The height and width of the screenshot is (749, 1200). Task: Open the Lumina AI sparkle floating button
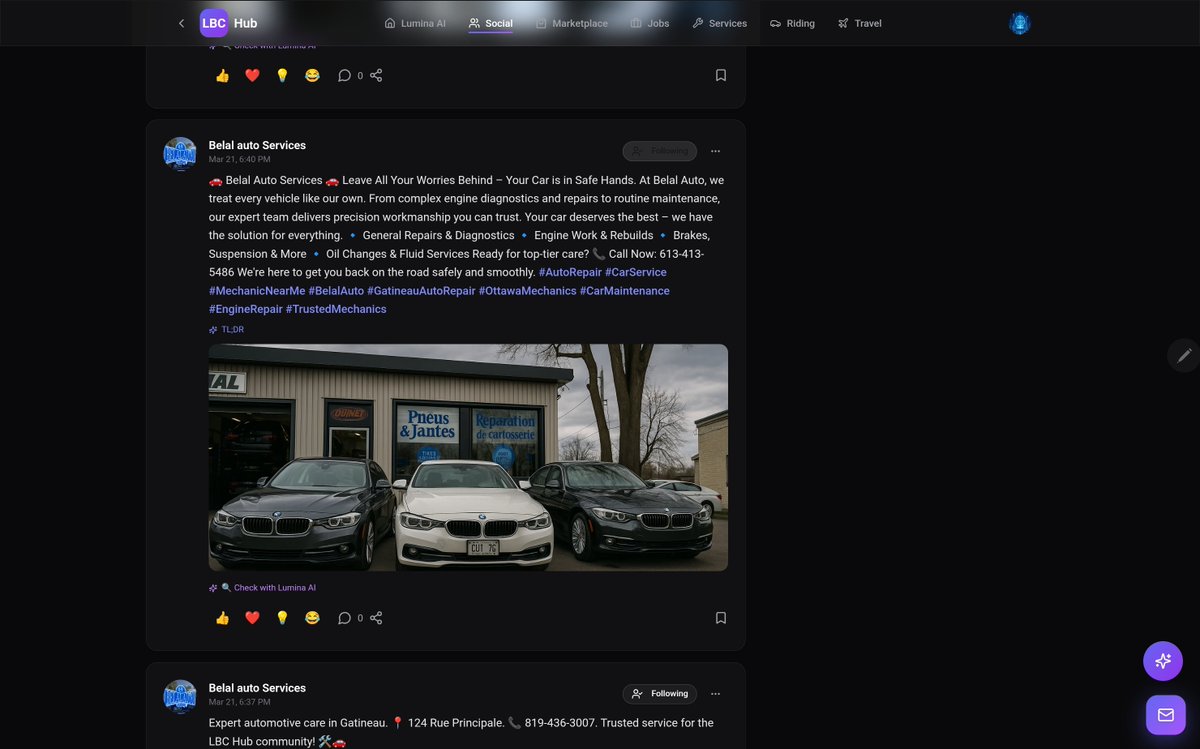[x=1163, y=661]
